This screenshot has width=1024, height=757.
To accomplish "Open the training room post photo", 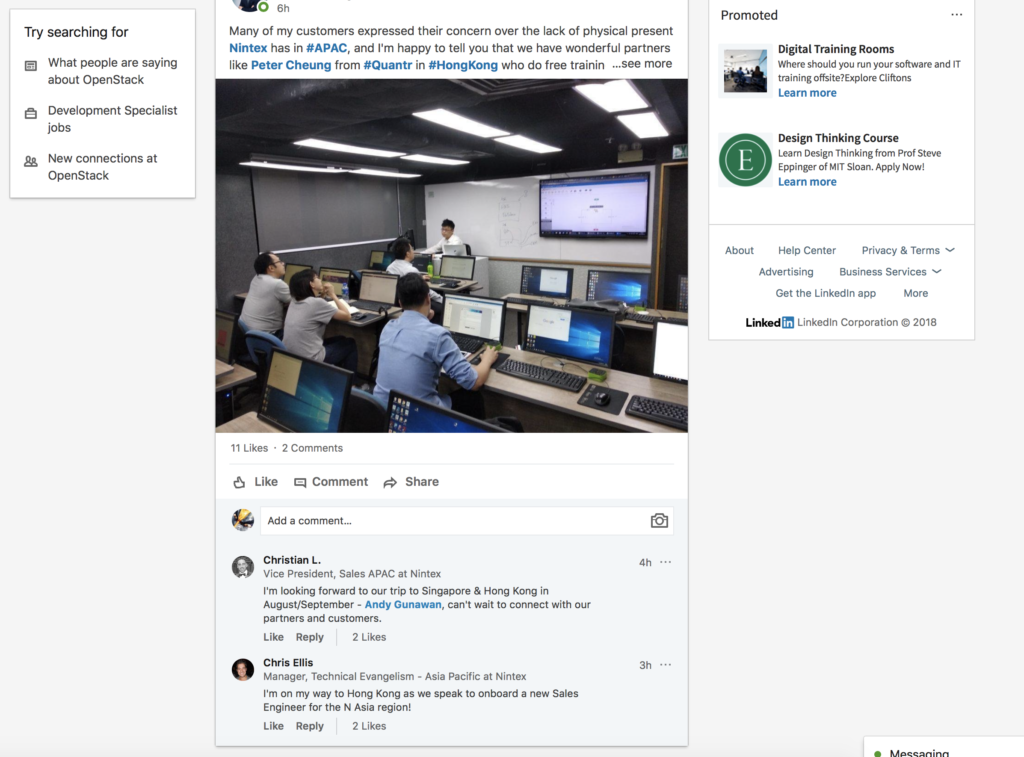I will [451, 255].
